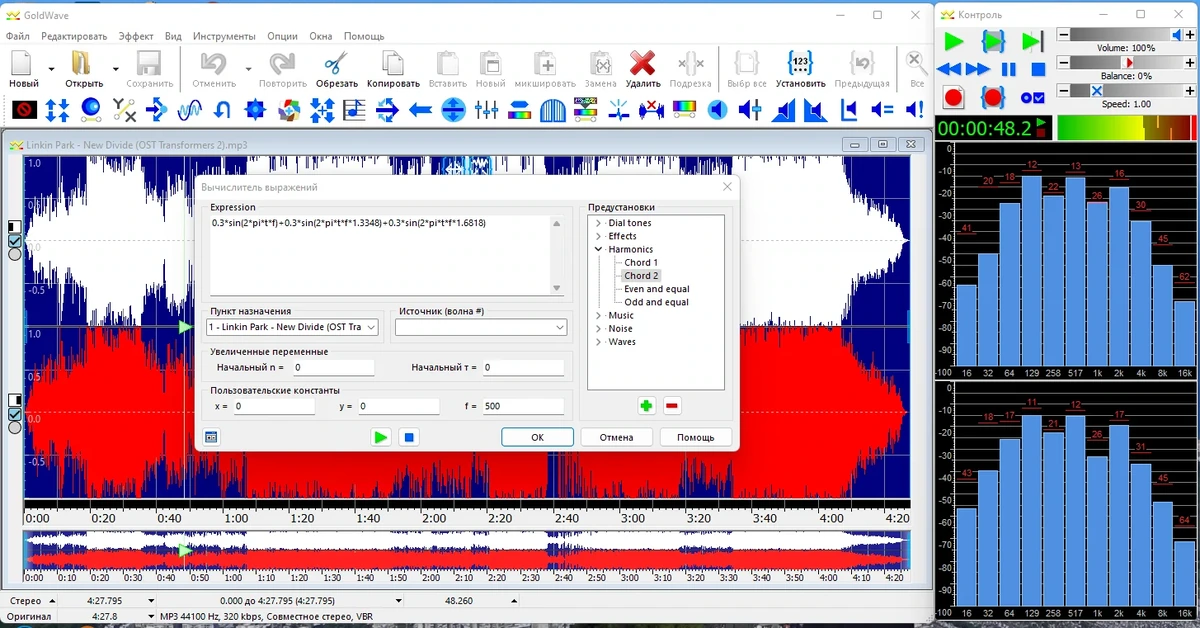Image resolution: width=1200 pixels, height=628 pixels.
Task: Select the upper channel radio button
Action: [15, 254]
